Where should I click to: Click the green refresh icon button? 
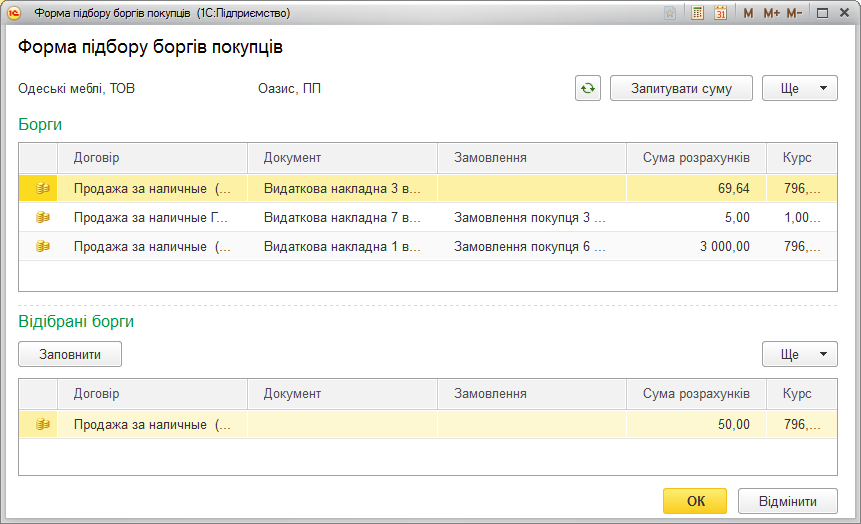[588, 88]
